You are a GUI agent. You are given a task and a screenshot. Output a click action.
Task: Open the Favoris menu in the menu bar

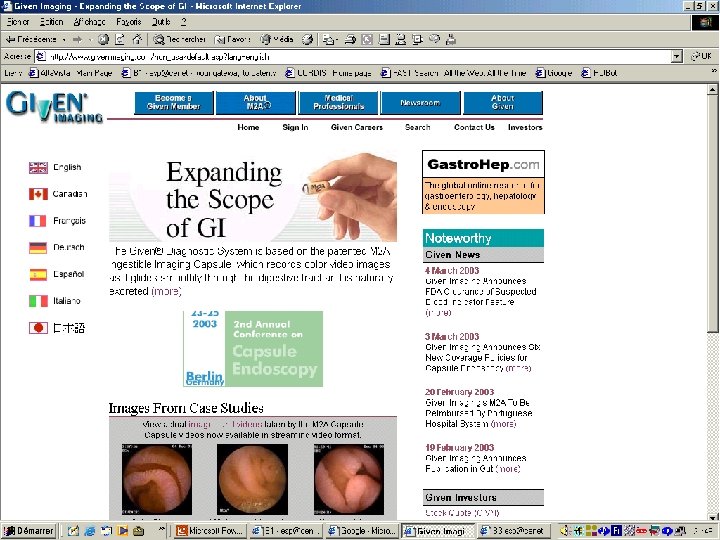point(129,22)
